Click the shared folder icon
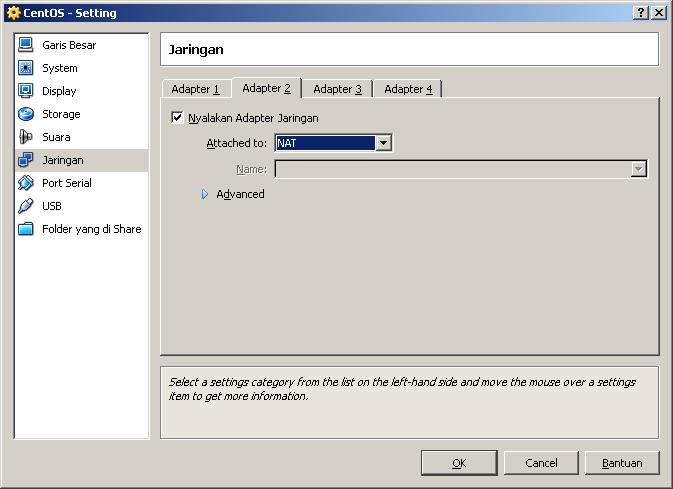The image size is (673, 489). 25,228
